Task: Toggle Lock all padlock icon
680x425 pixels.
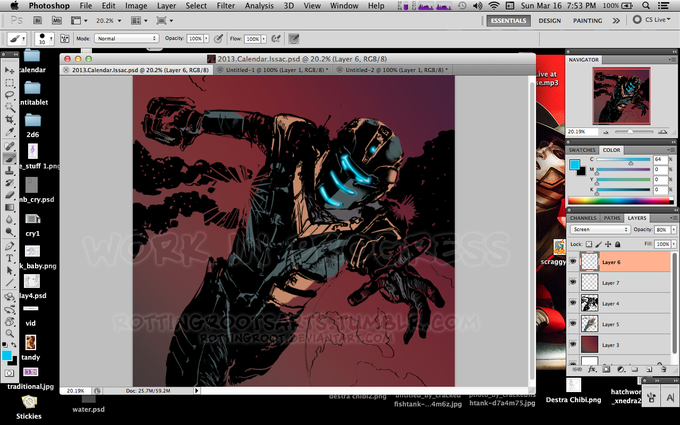Action: pos(618,244)
